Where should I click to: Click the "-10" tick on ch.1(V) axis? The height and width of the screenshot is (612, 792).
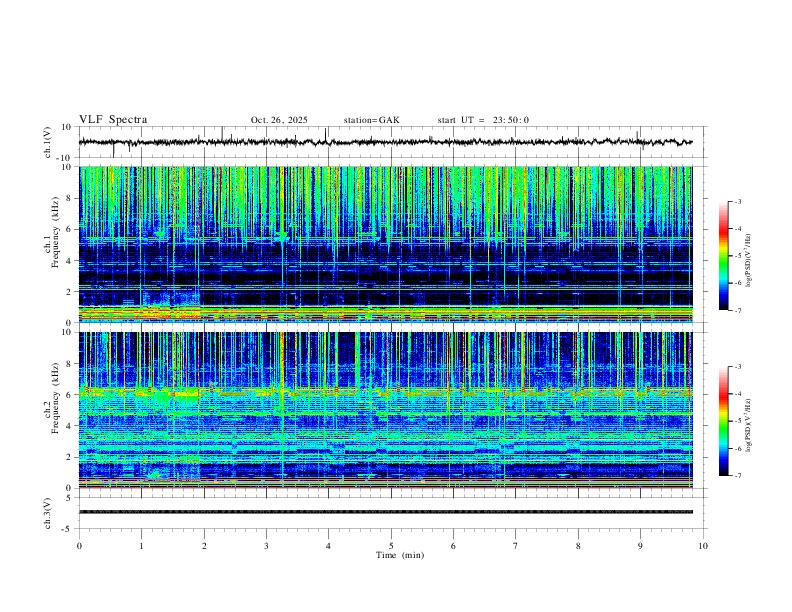[66, 158]
